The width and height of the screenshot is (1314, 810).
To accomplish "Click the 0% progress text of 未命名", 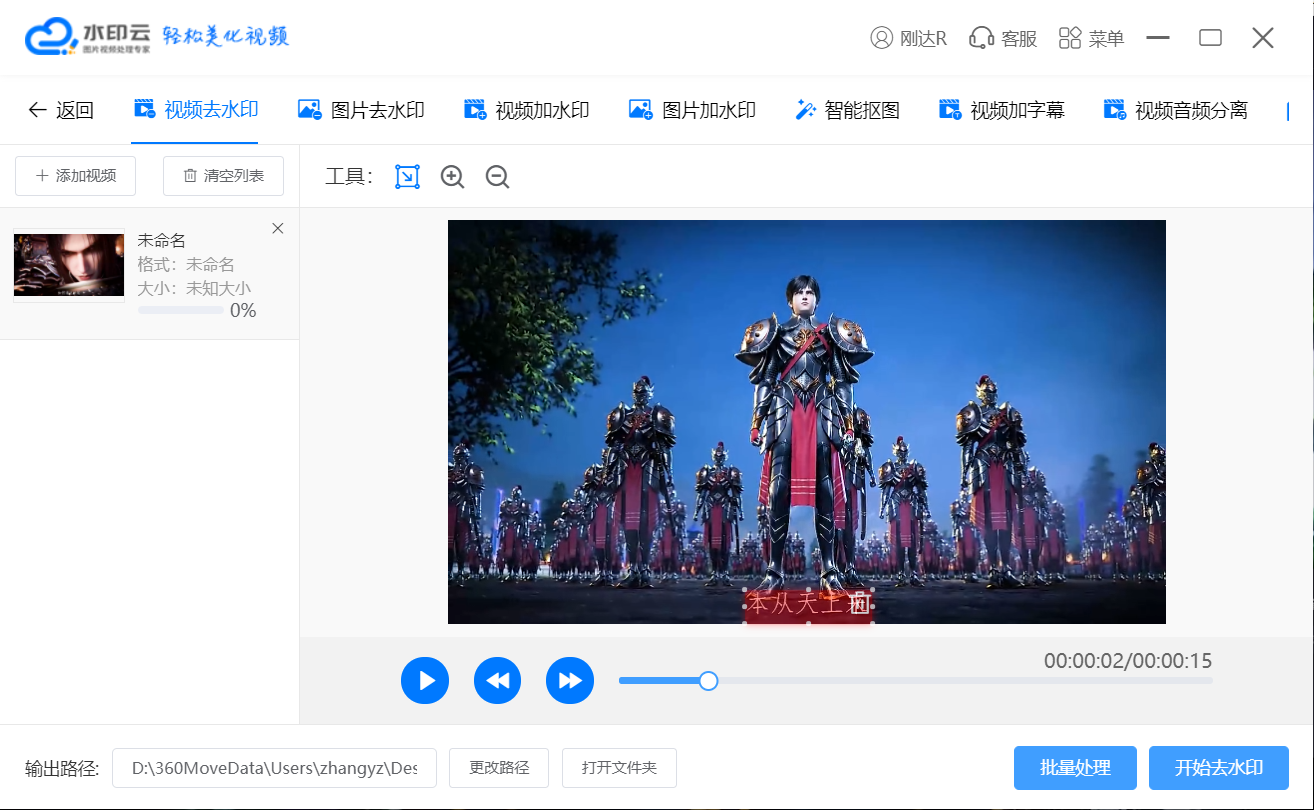I will point(243,311).
